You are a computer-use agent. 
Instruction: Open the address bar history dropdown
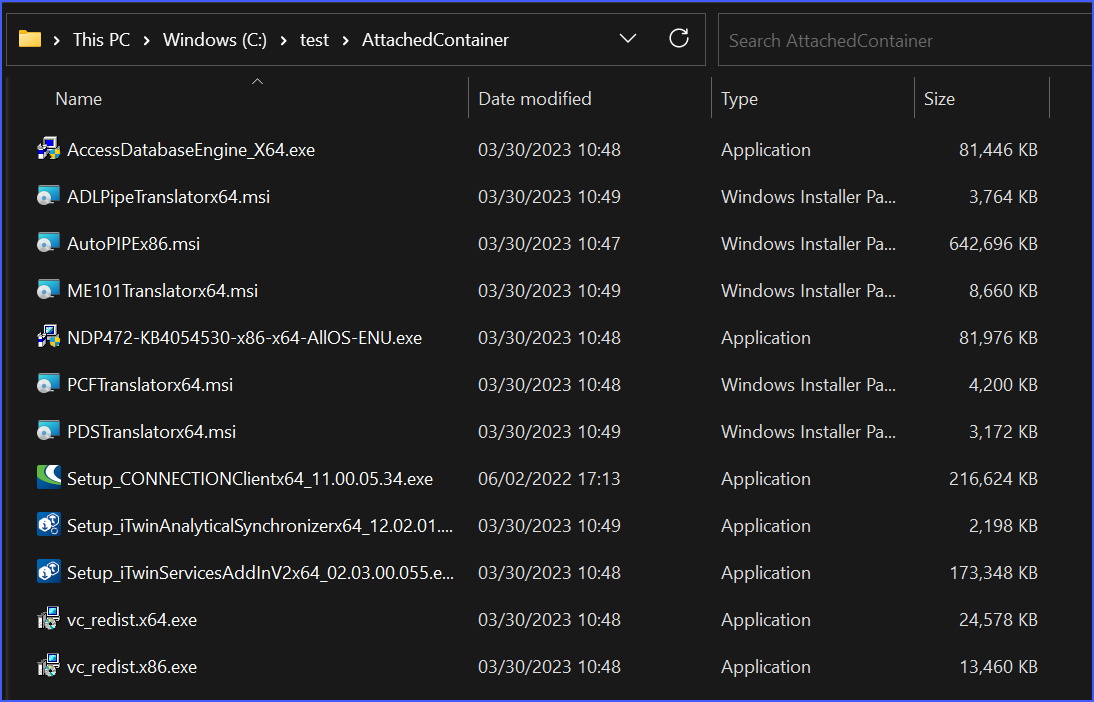628,38
